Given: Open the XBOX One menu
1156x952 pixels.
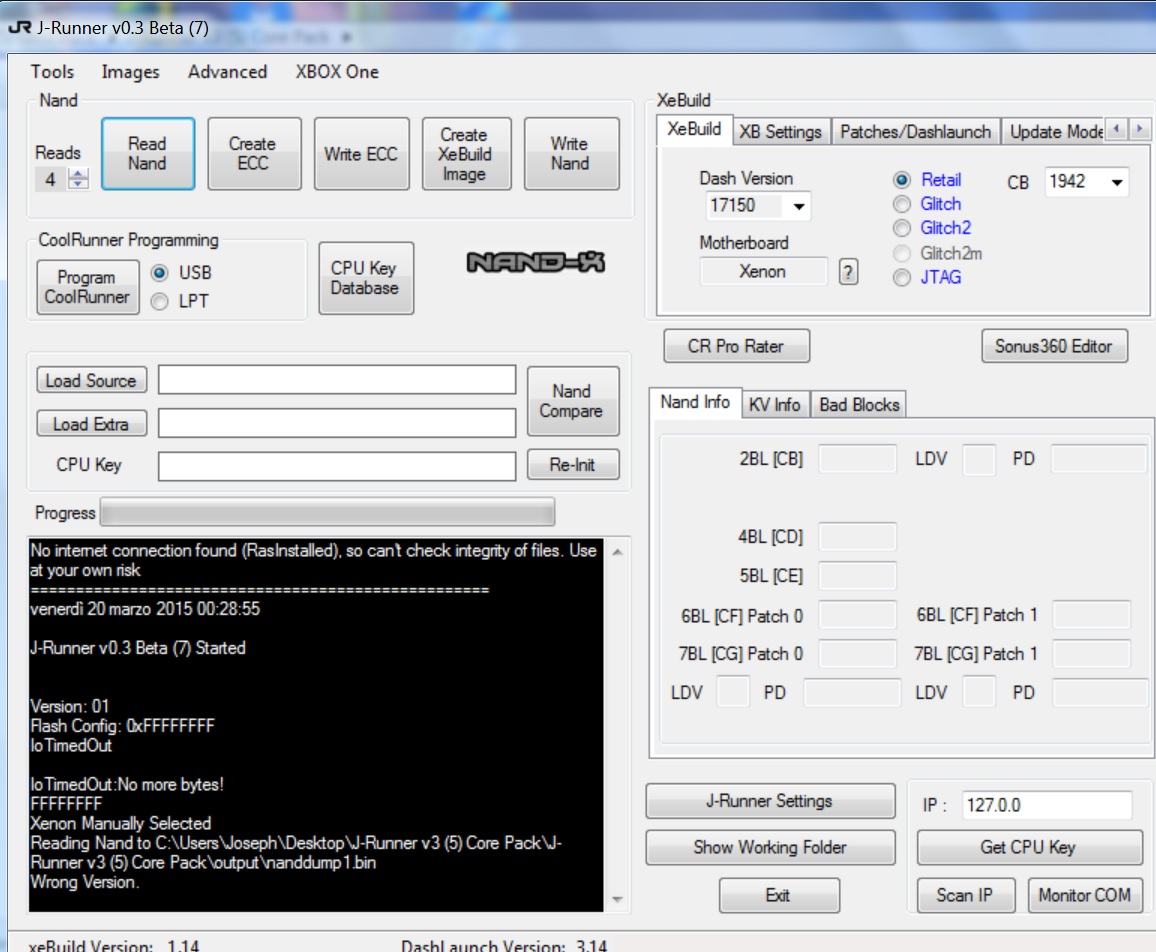Looking at the screenshot, I should coord(337,72).
